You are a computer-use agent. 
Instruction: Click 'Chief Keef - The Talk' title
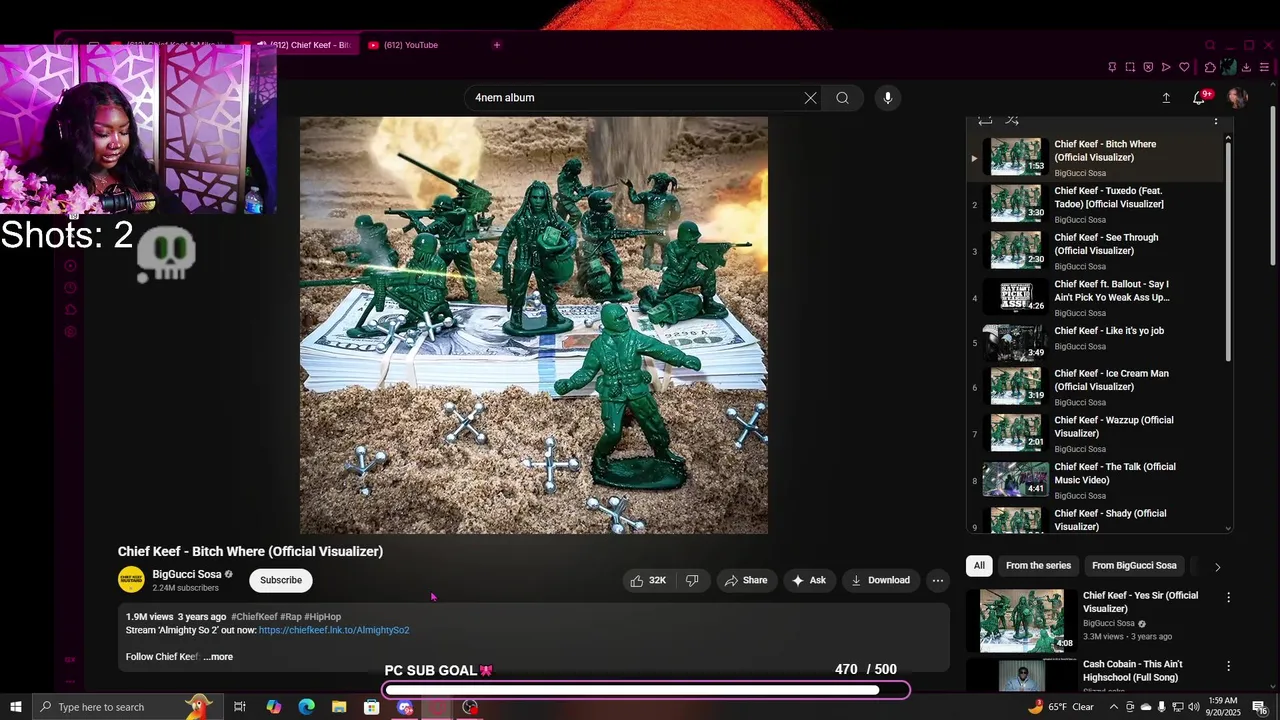1115,473
